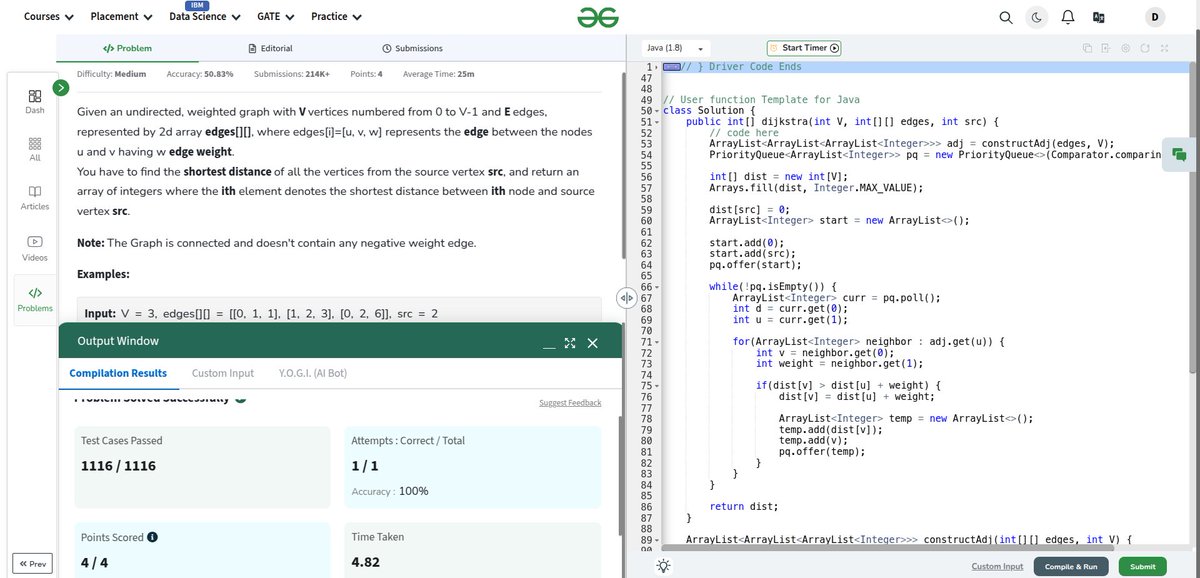Viewport: 1200px width, 578px height.
Task: Expand the Output Window to fullscreen
Action: click(570, 343)
